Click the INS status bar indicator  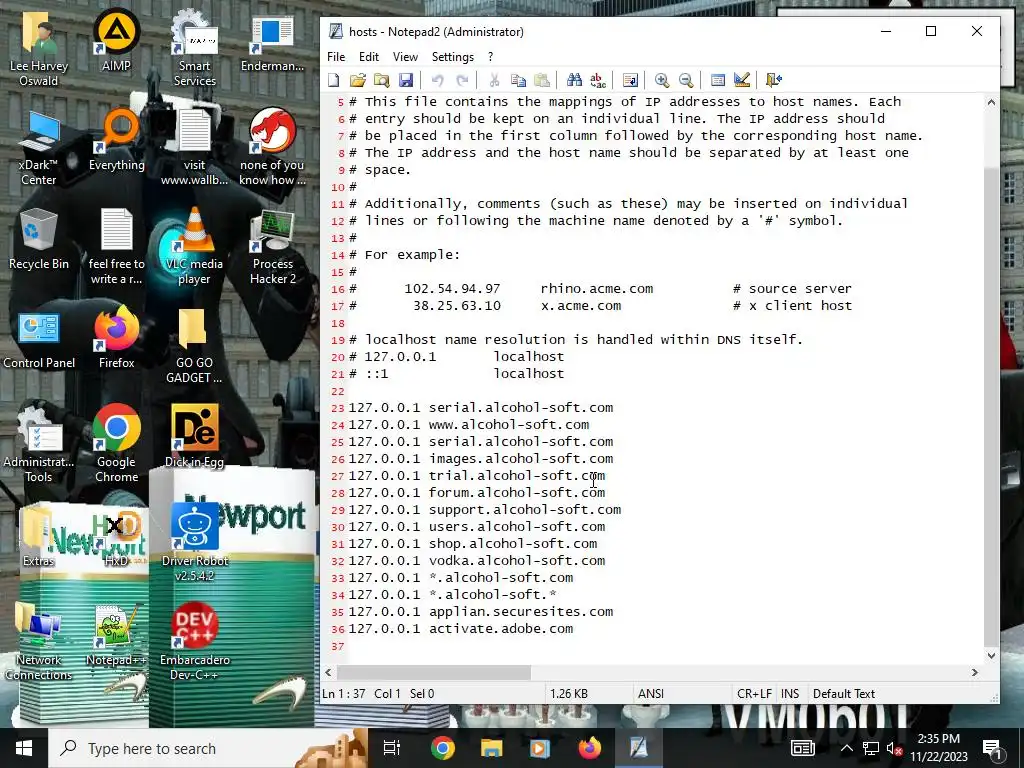790,694
